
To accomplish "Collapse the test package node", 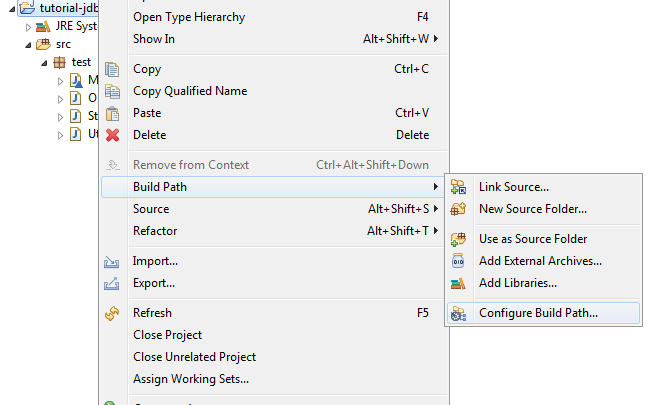I will (44, 63).
